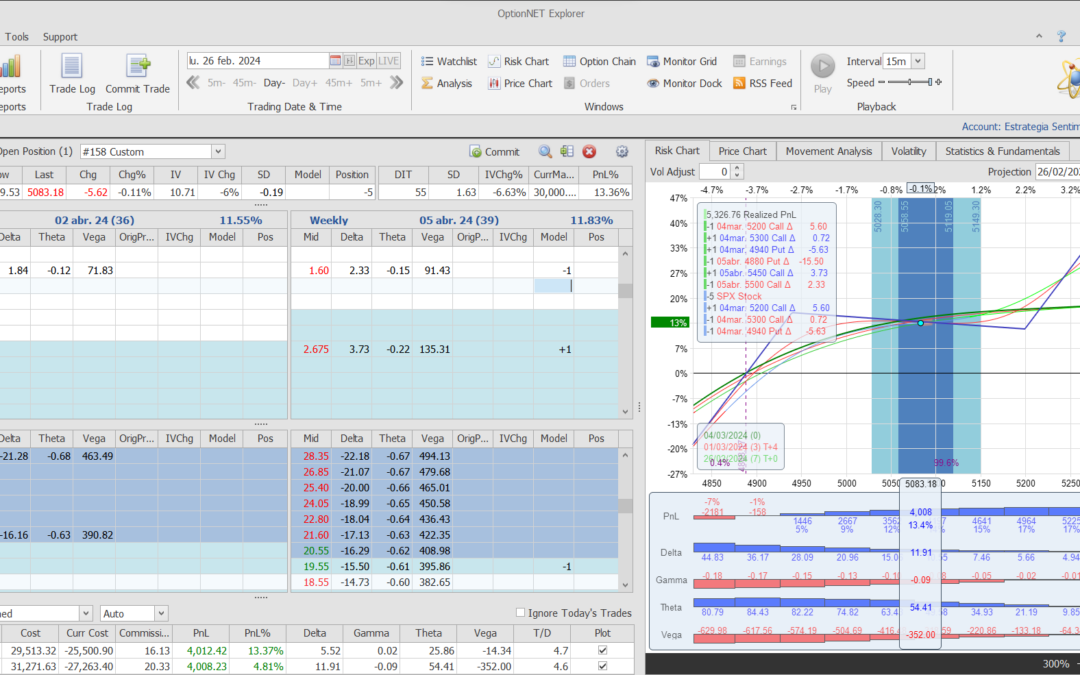Image resolution: width=1080 pixels, height=675 pixels.
Task: Open the Option Chain window
Action: click(x=599, y=62)
